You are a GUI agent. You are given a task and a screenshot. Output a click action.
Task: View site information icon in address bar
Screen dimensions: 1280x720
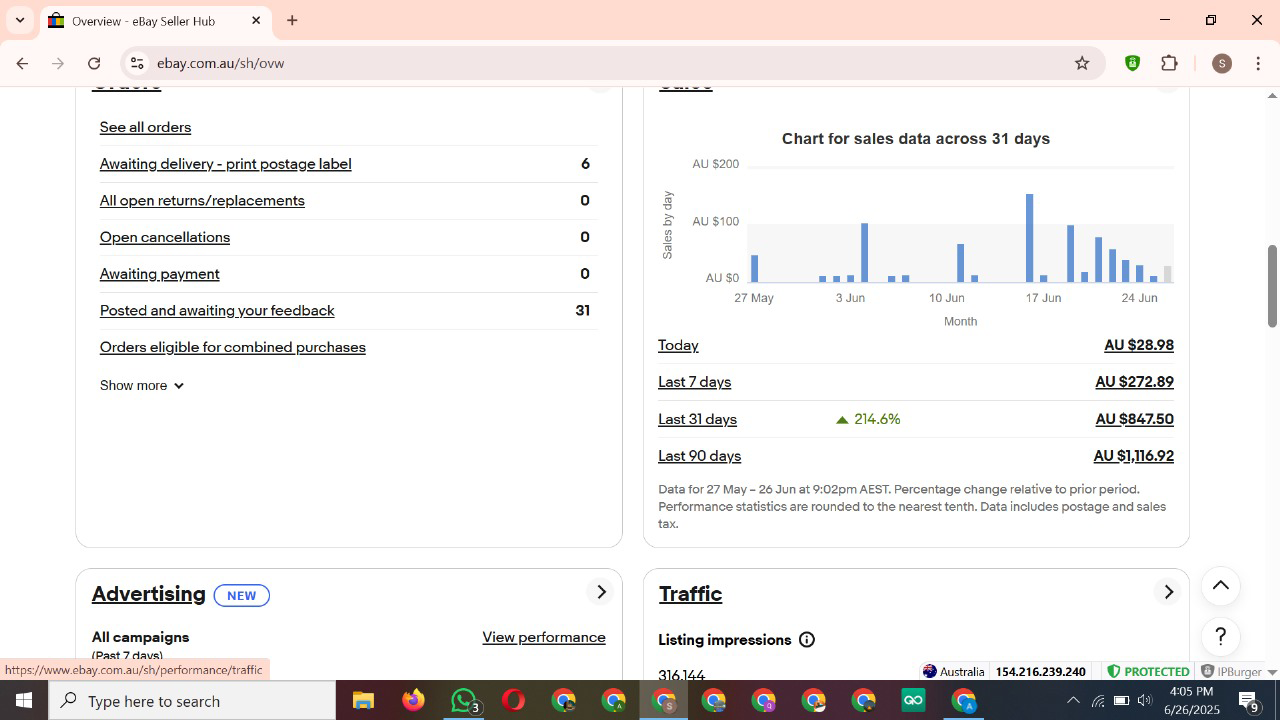137,63
